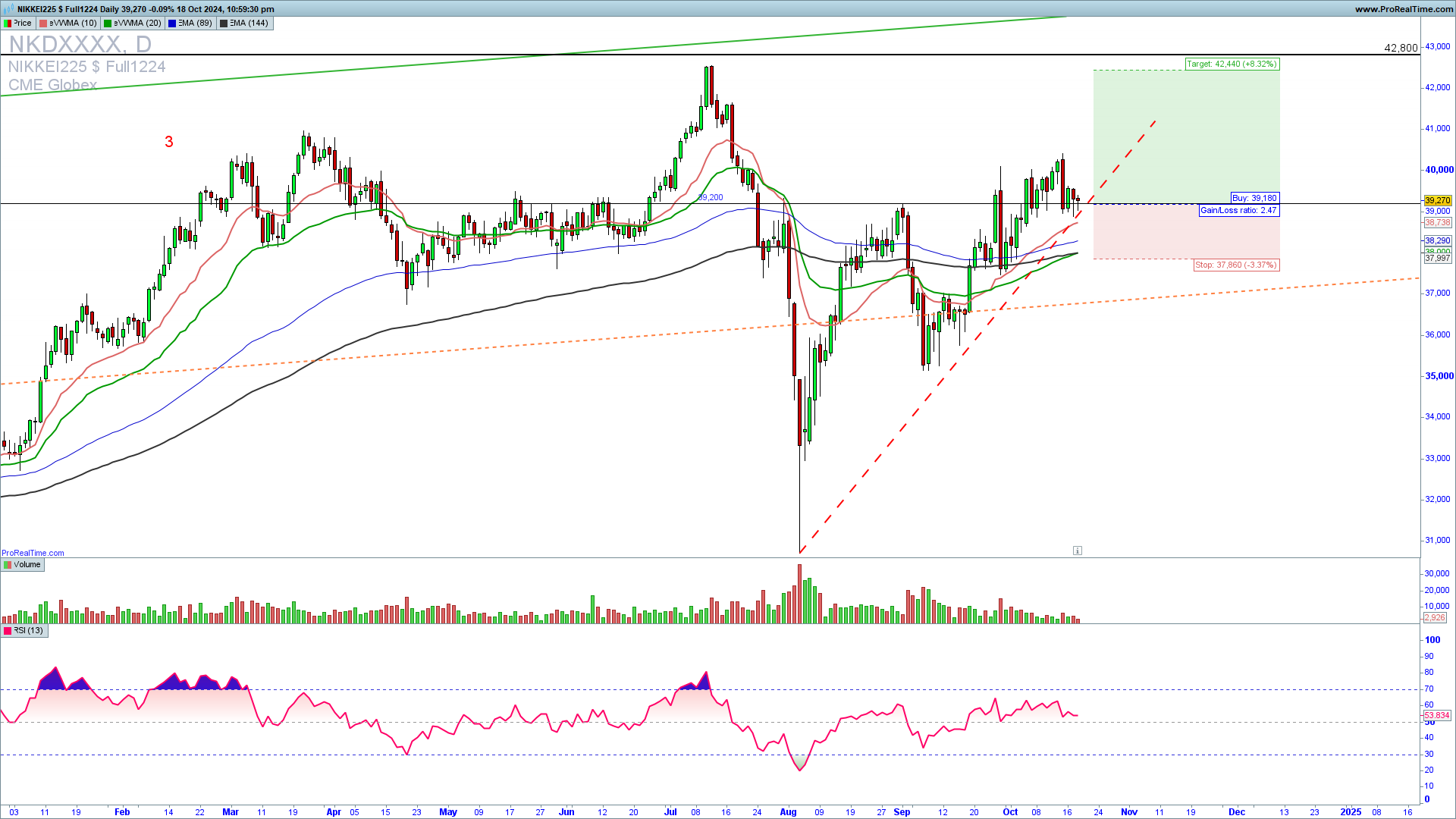Click the blue EMA (89) color swatch

[172, 24]
